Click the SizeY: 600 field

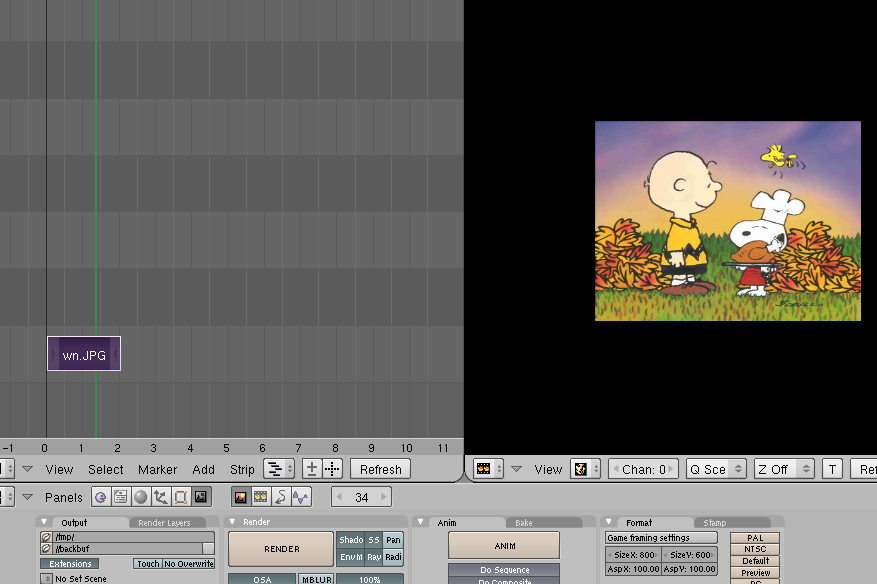click(x=689, y=554)
